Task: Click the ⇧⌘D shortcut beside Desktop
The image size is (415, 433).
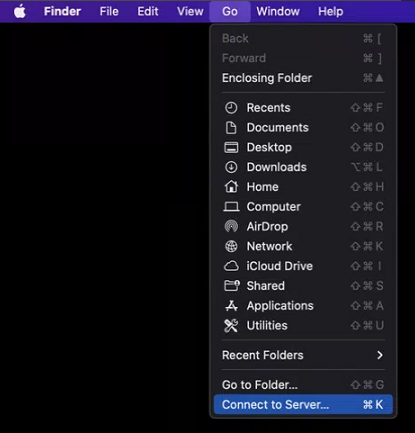Action: pyautogui.click(x=367, y=147)
